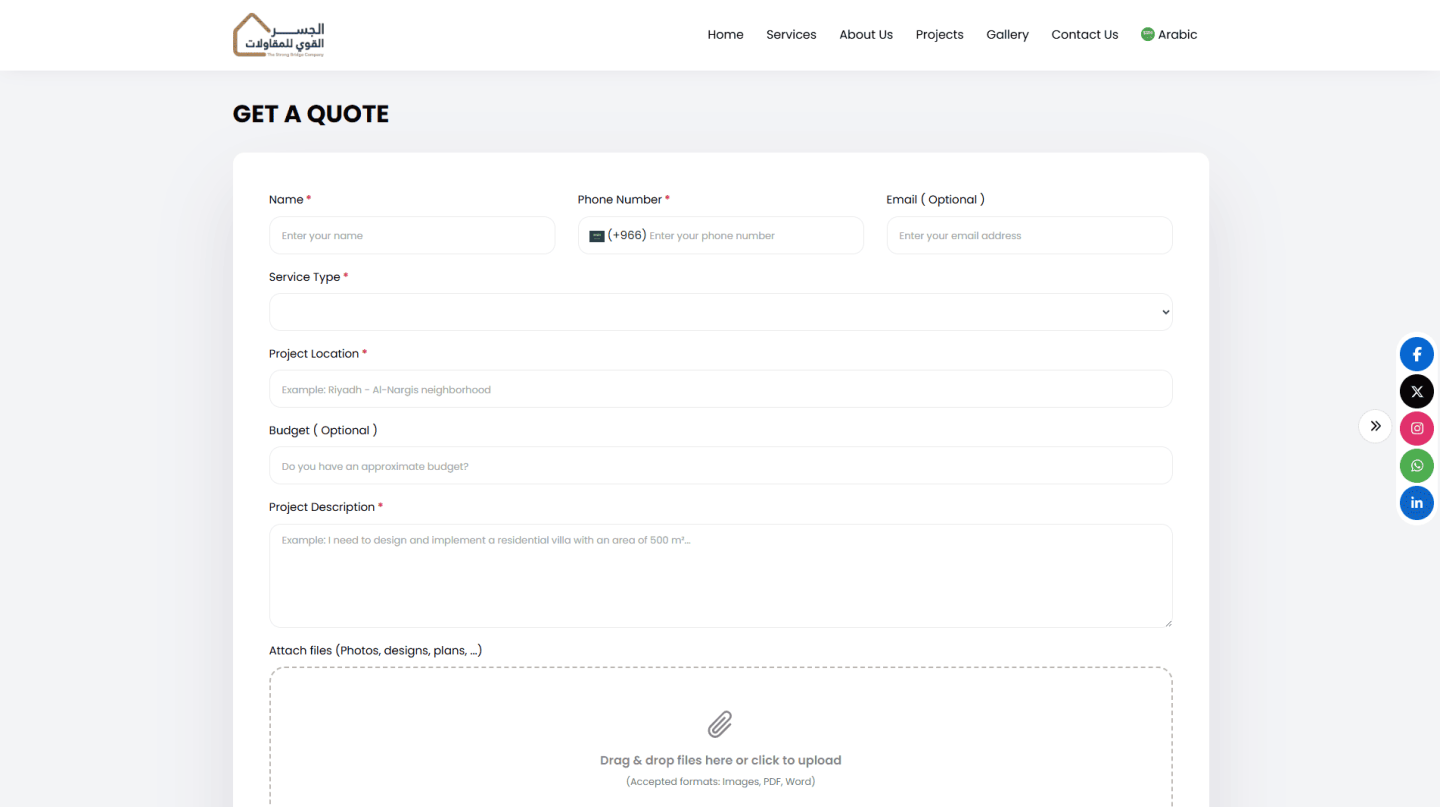The width and height of the screenshot is (1440, 807).
Task: Open the LinkedIn social icon
Action: [1416, 503]
